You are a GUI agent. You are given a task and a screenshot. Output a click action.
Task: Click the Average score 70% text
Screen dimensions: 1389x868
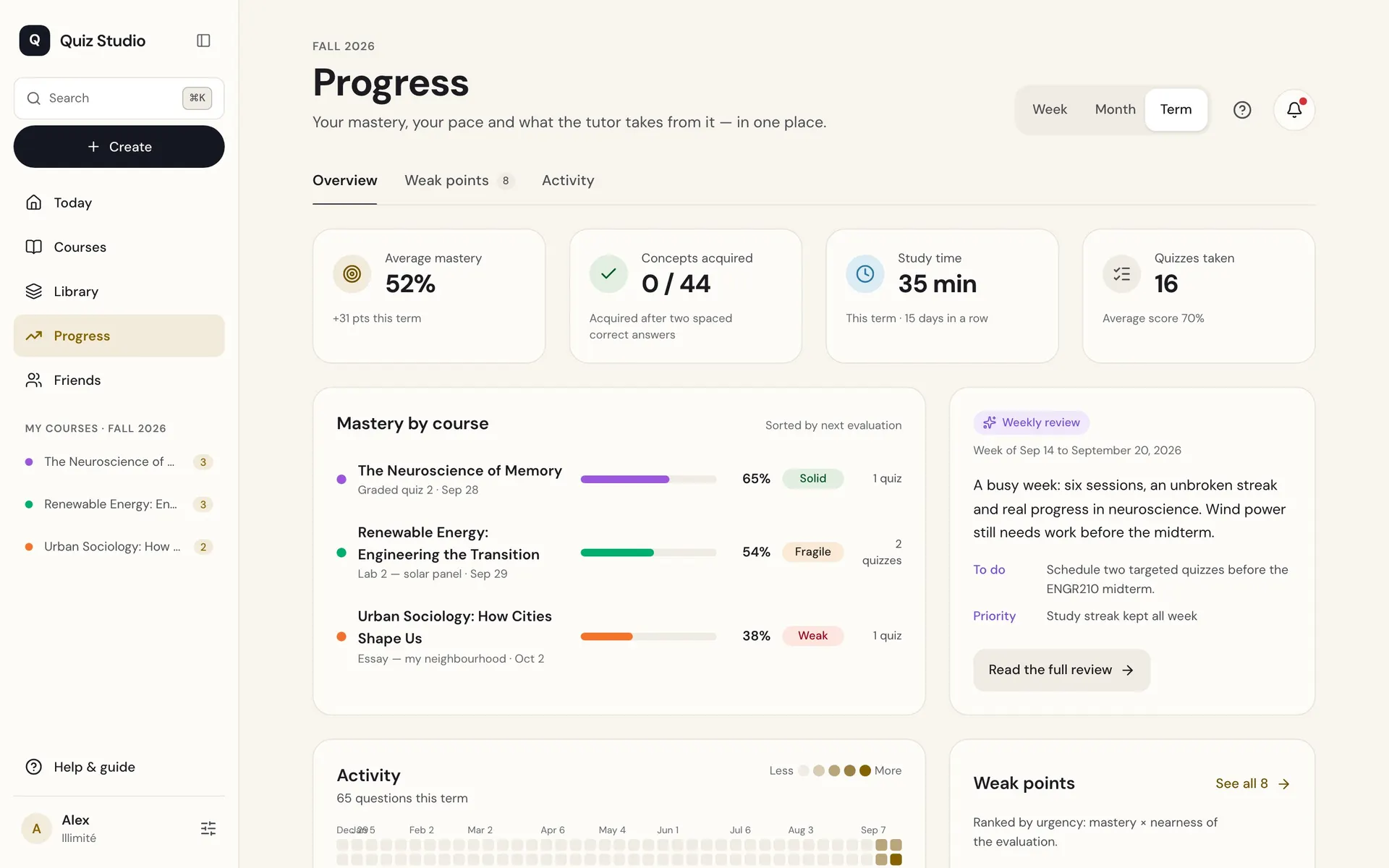(x=1153, y=318)
